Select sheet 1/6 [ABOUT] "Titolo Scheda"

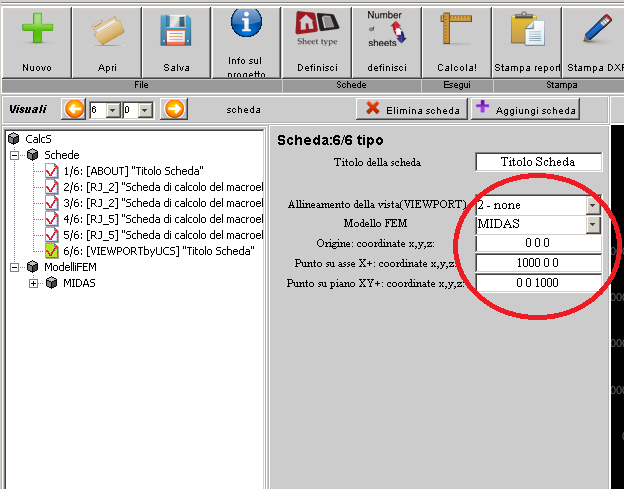(134, 171)
